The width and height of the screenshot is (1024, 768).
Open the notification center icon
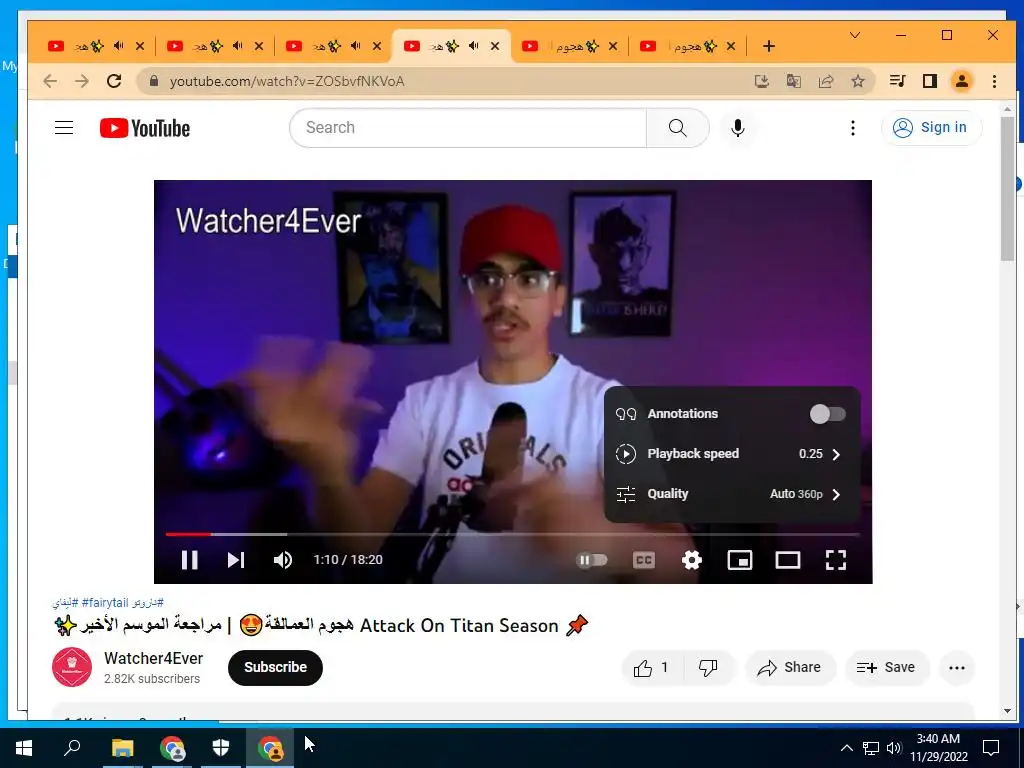point(991,748)
